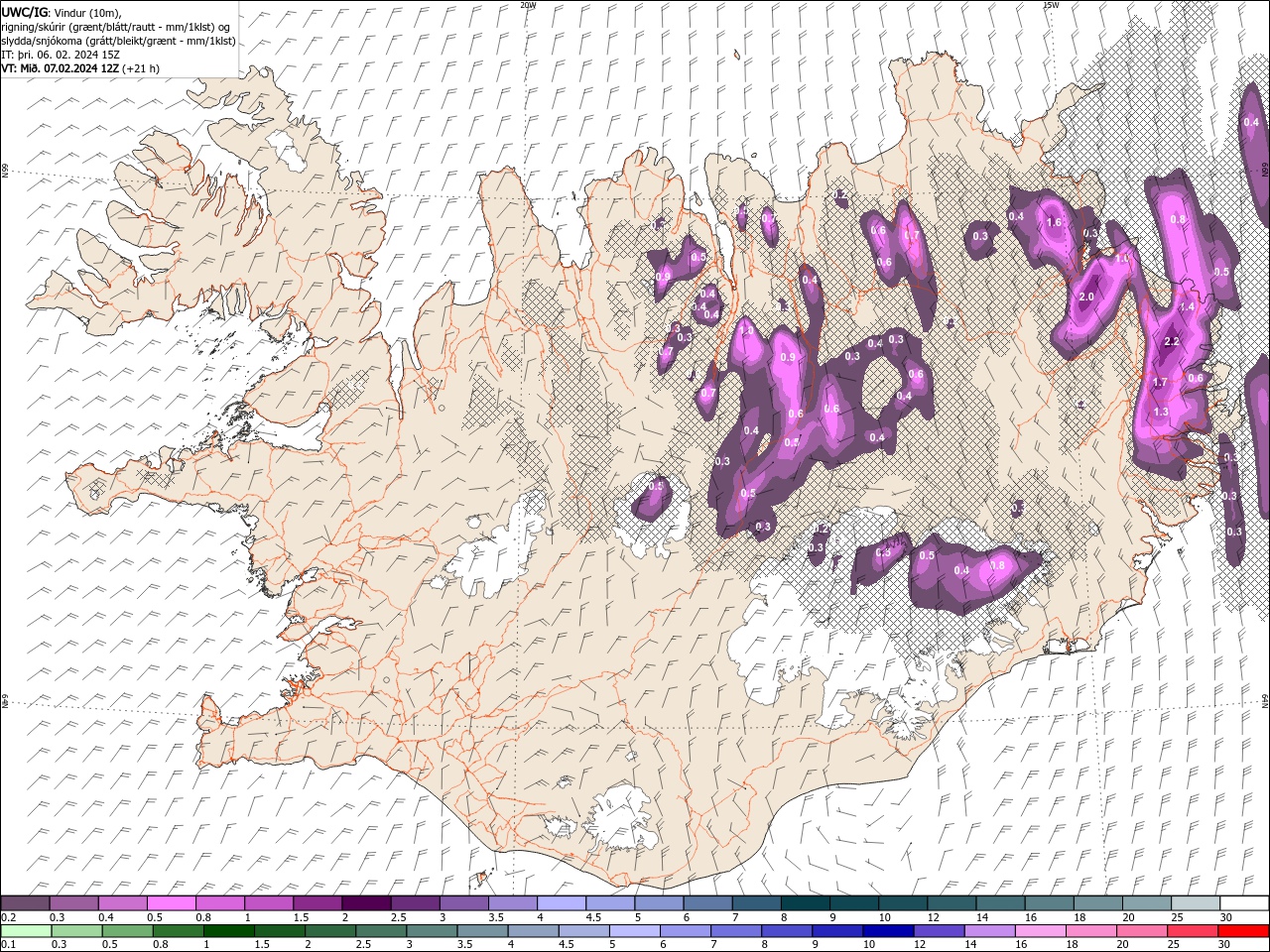Click the violet lower swatch starting at 12
Image resolution: width=1270 pixels, height=952 pixels.
(x=938, y=931)
